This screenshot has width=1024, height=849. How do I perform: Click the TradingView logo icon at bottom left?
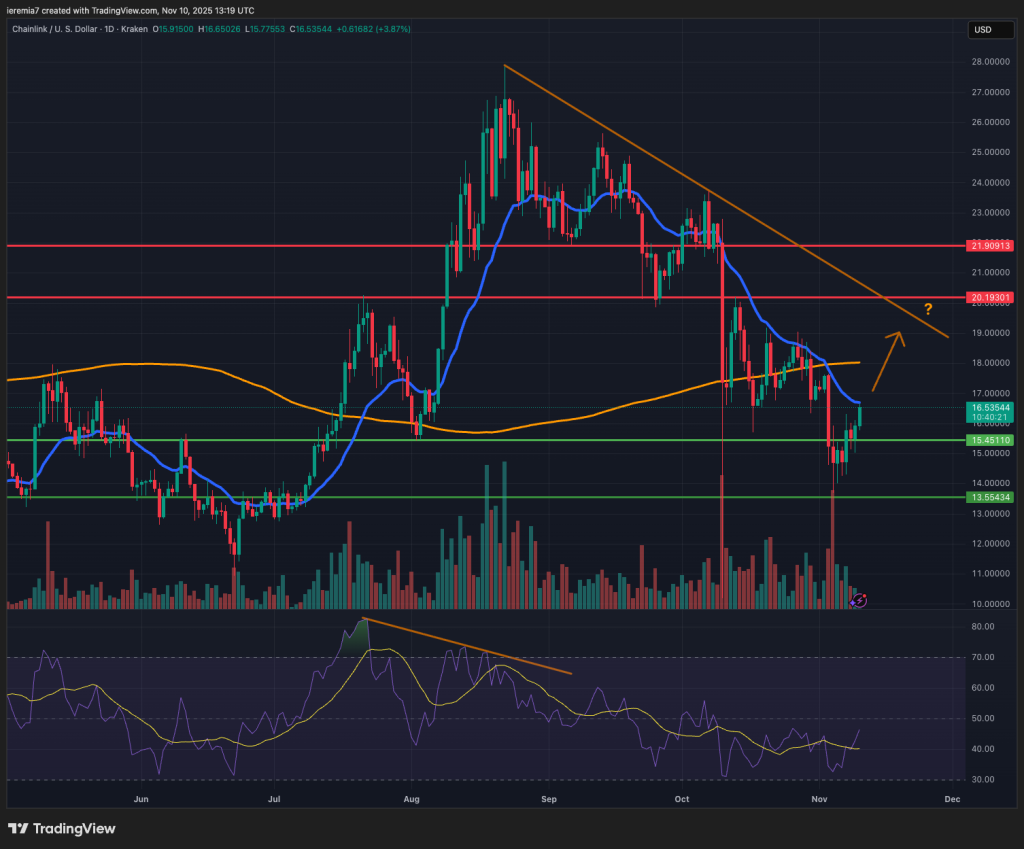click(19, 829)
